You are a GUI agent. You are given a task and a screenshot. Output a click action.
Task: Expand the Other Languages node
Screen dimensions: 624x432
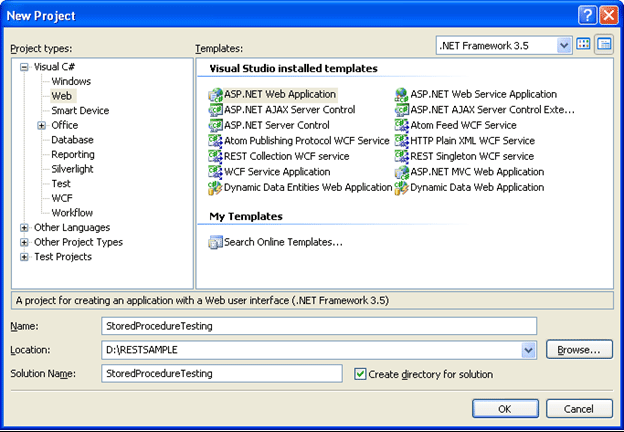point(24,228)
